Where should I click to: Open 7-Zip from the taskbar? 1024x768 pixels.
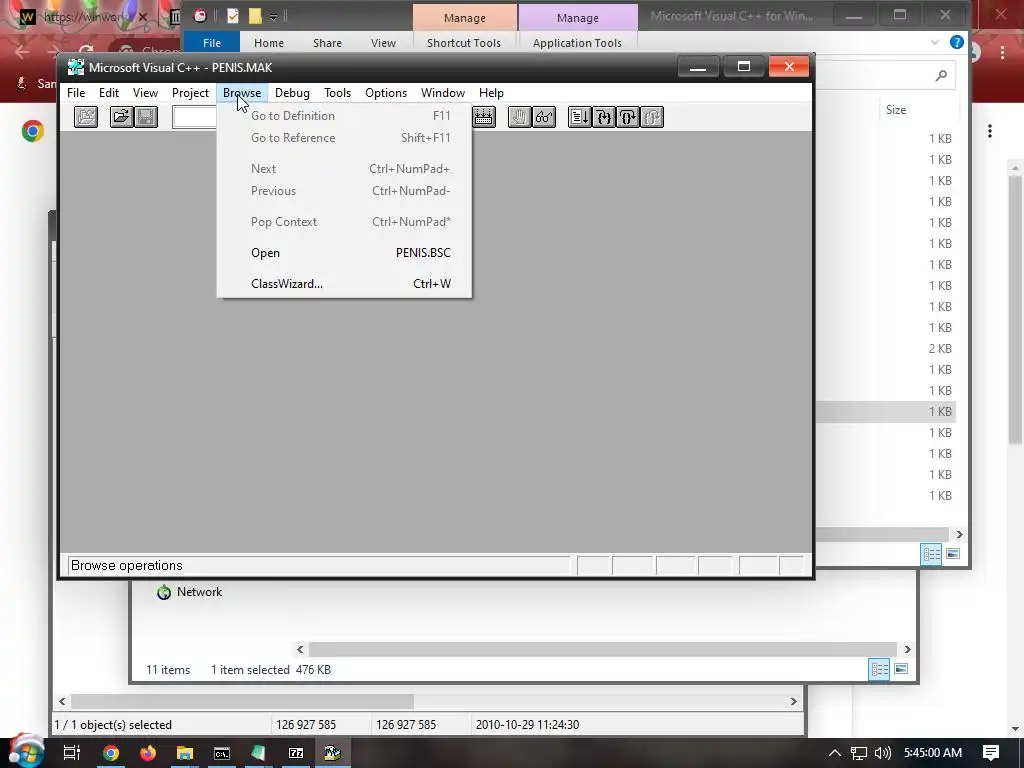(296, 753)
